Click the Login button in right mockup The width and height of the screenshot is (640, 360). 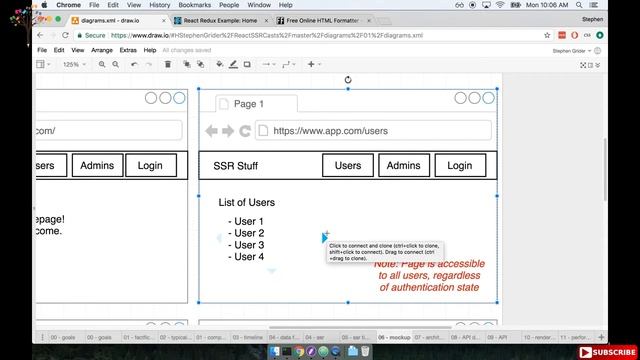coord(460,165)
